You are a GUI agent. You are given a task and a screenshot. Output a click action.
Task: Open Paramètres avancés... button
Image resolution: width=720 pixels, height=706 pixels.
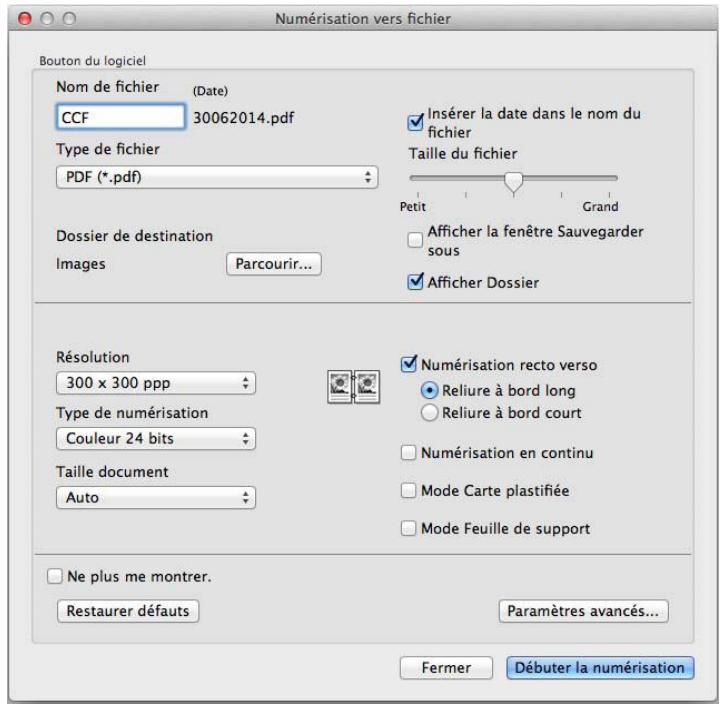(x=583, y=611)
